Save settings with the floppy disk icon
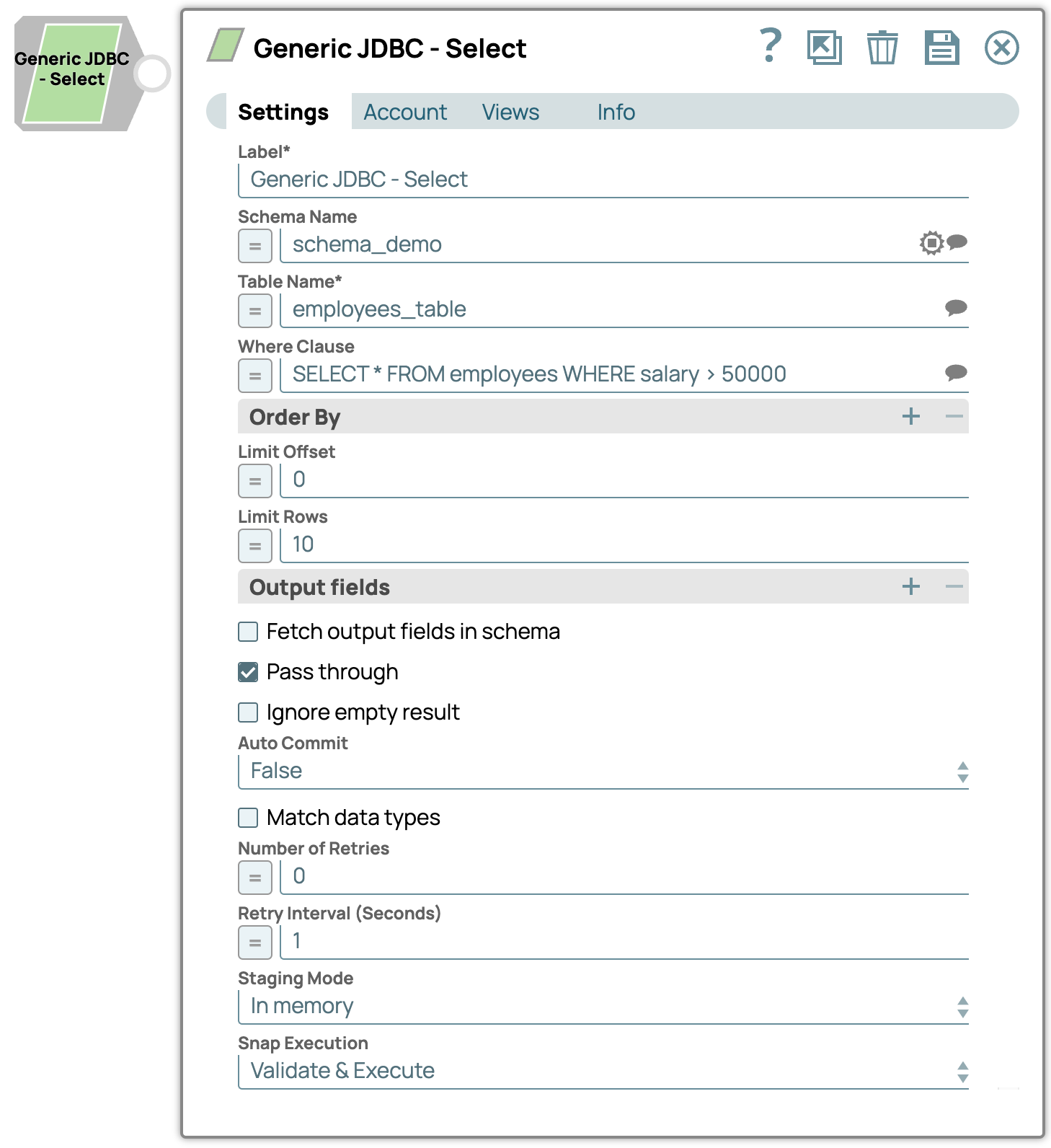The height and width of the screenshot is (1148, 1051). coord(941,48)
